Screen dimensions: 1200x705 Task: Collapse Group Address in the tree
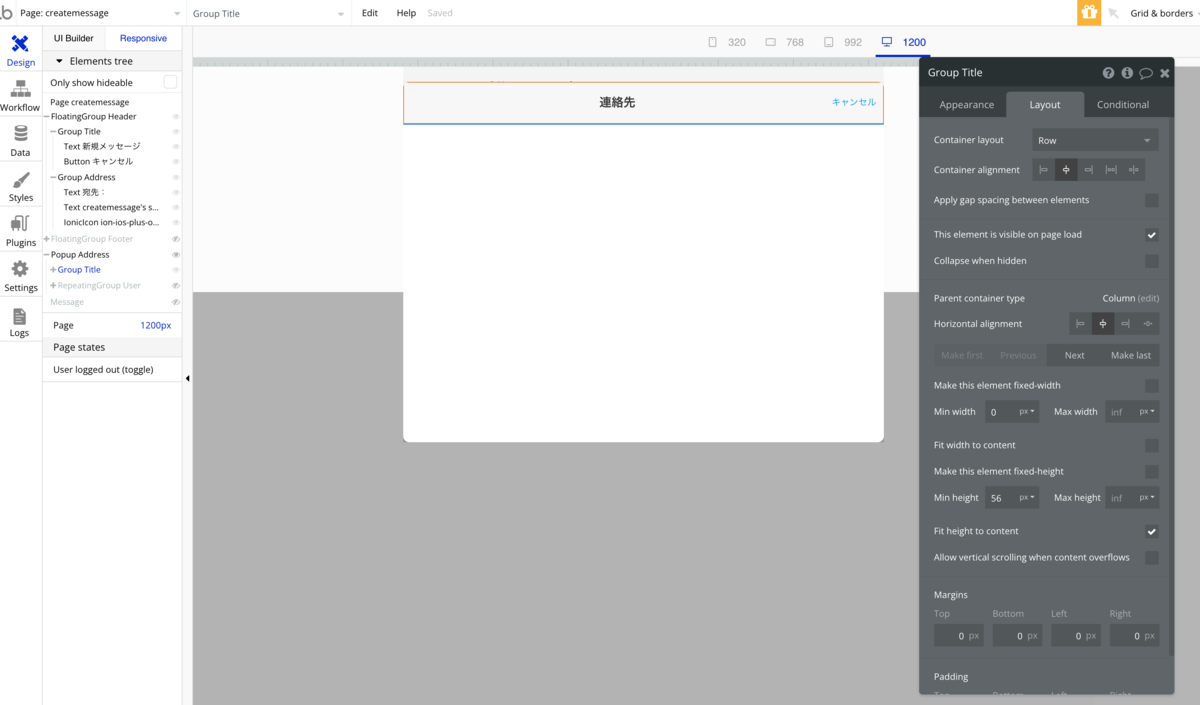pyautogui.click(x=53, y=178)
